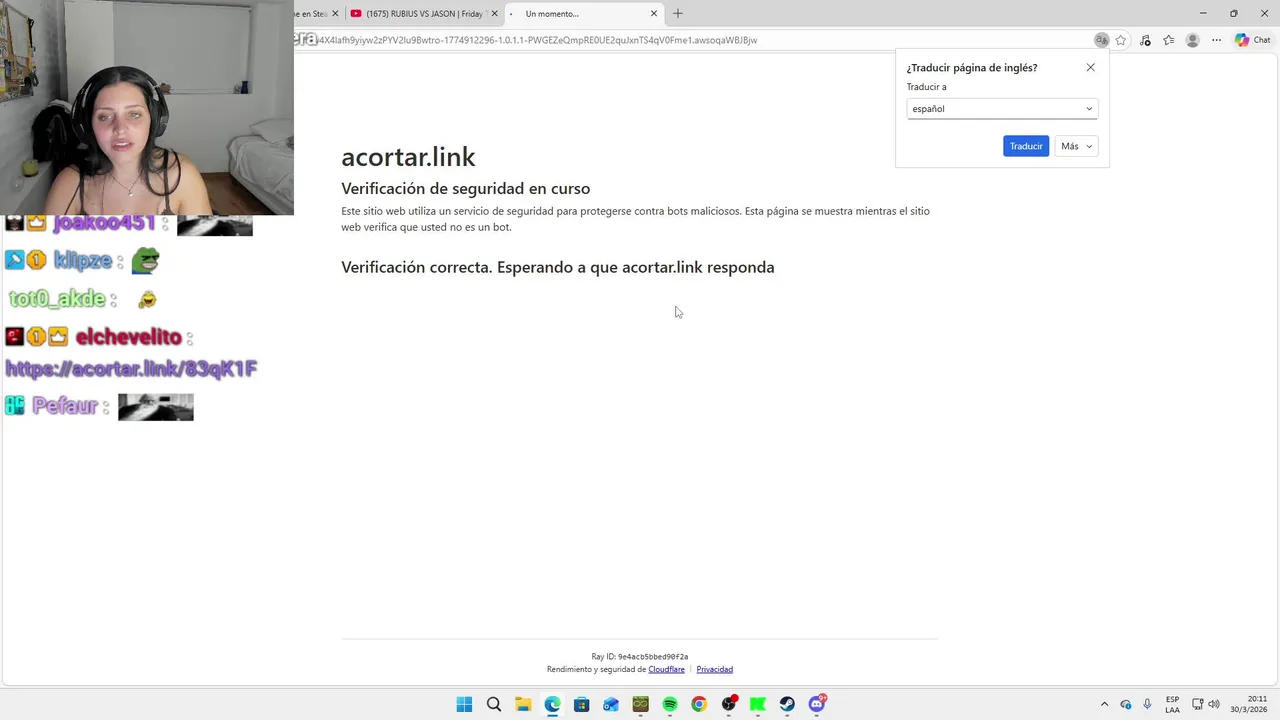Click Ray ID text in footer
The width and height of the screenshot is (1280, 720).
click(x=639, y=657)
